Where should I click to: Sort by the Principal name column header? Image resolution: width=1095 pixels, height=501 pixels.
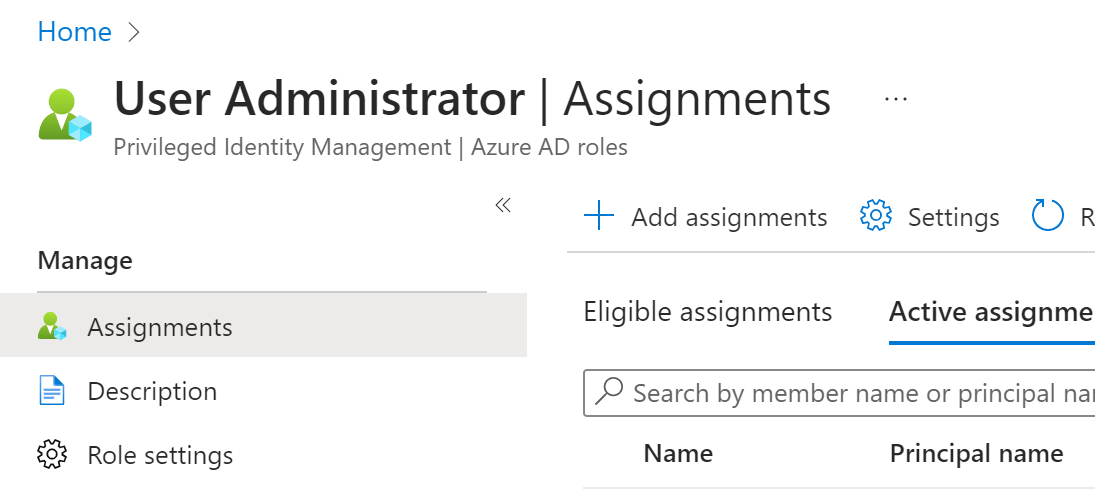click(x=976, y=454)
